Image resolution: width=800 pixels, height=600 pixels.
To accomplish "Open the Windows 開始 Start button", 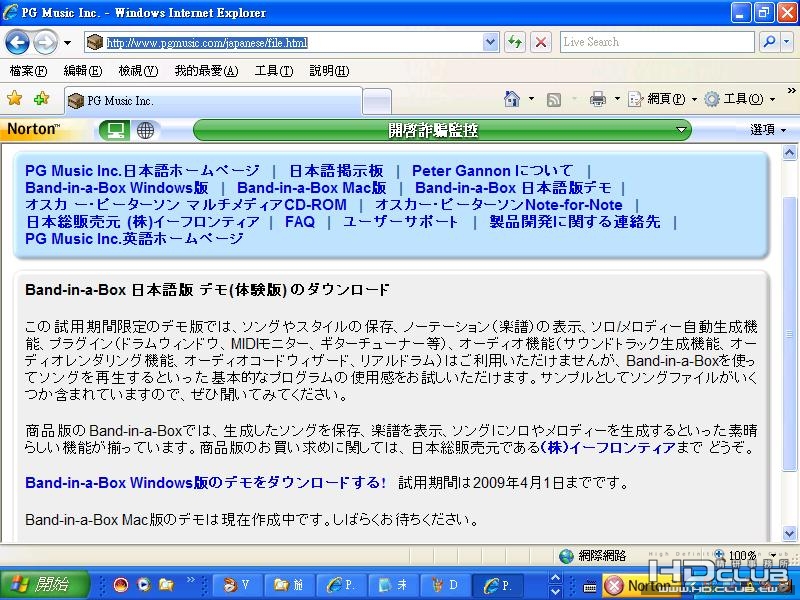I will (45, 584).
